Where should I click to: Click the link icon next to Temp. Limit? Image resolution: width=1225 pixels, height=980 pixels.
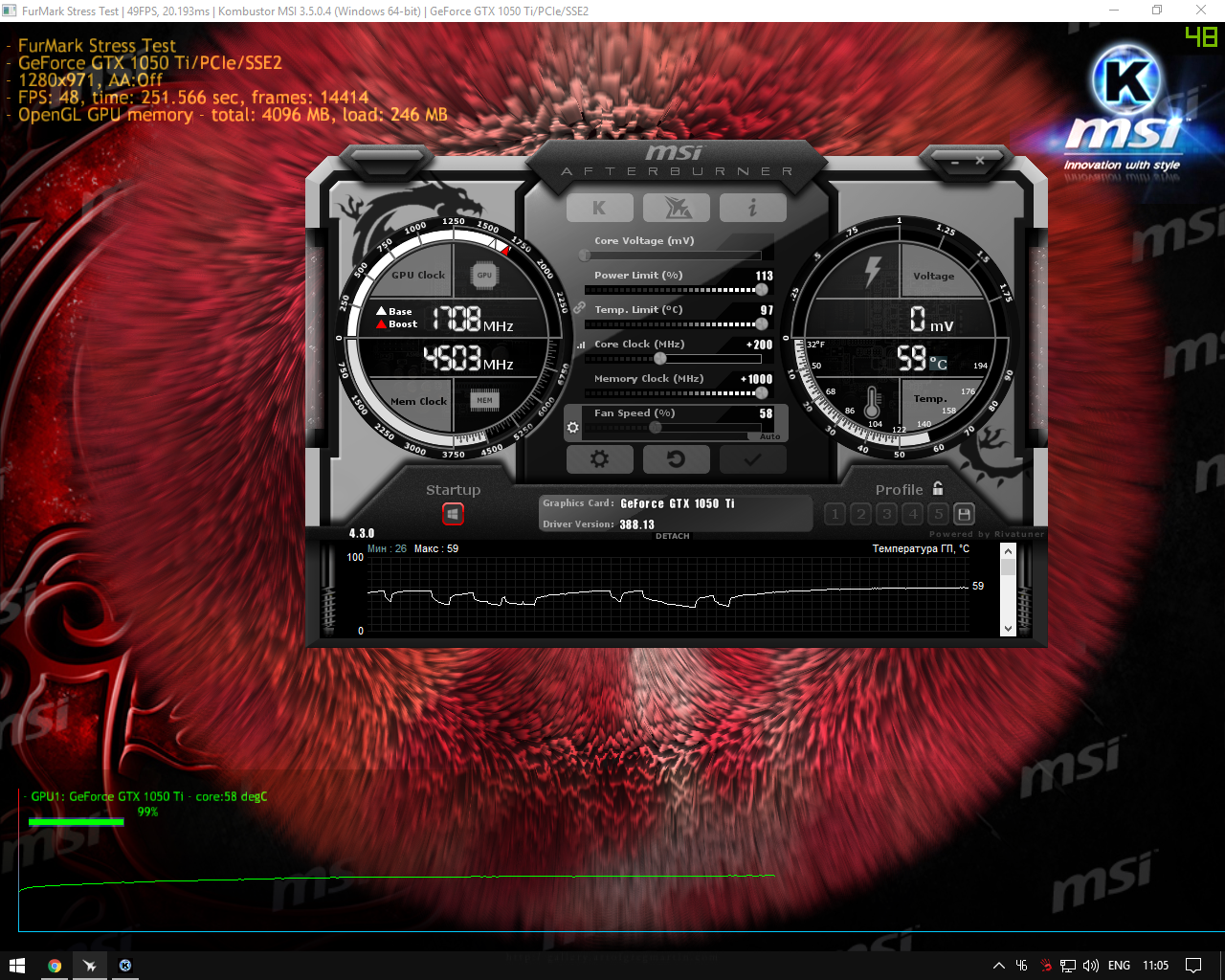point(579,308)
